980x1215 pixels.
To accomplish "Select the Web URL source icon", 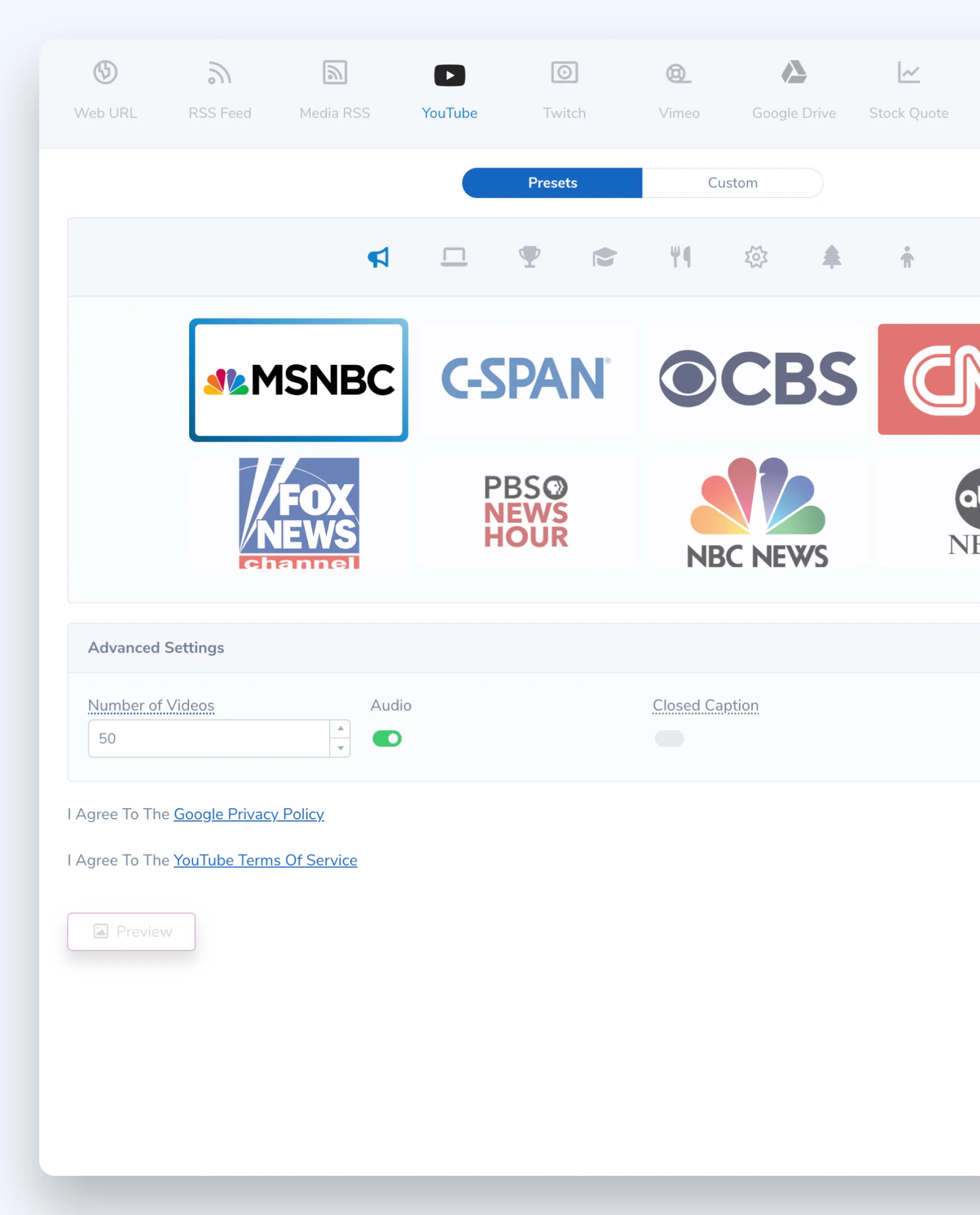I will tap(105, 72).
